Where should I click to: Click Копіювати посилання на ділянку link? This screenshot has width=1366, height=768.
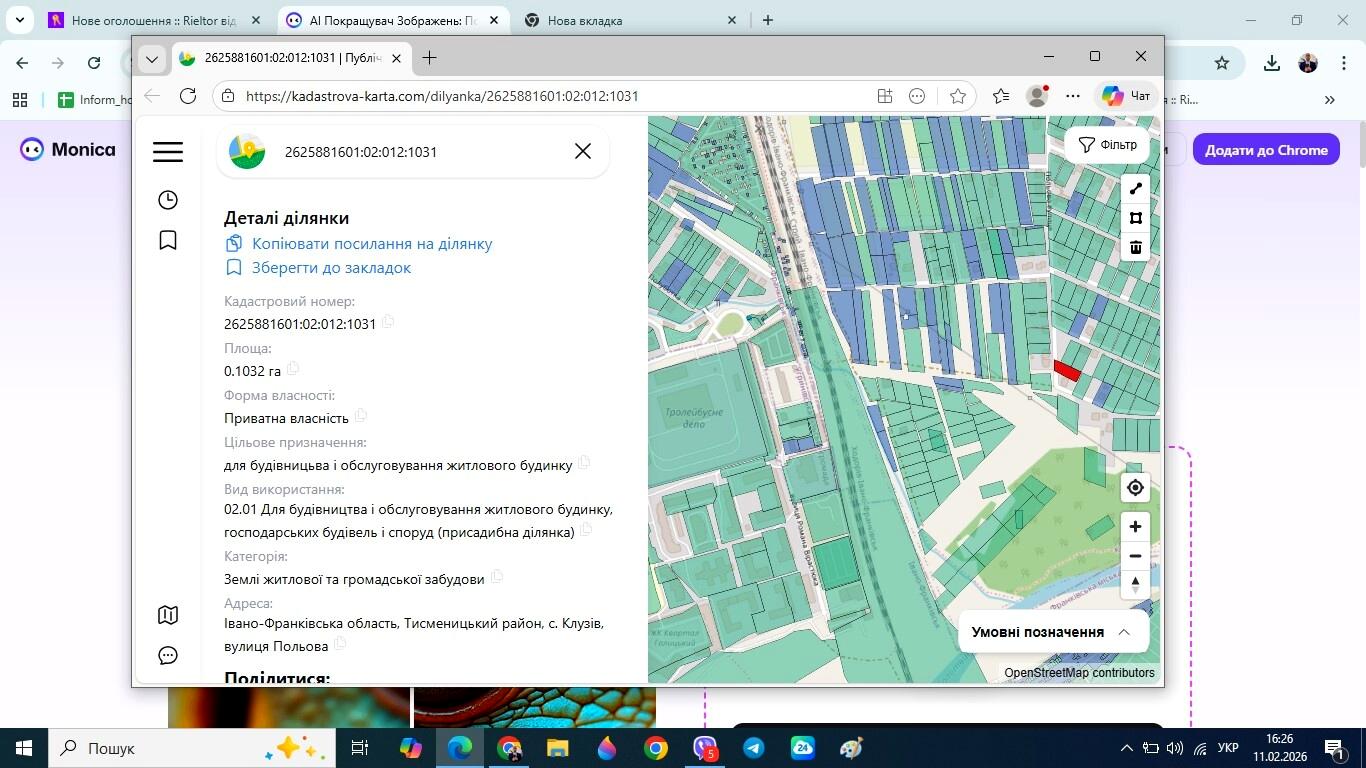pyautogui.click(x=371, y=244)
